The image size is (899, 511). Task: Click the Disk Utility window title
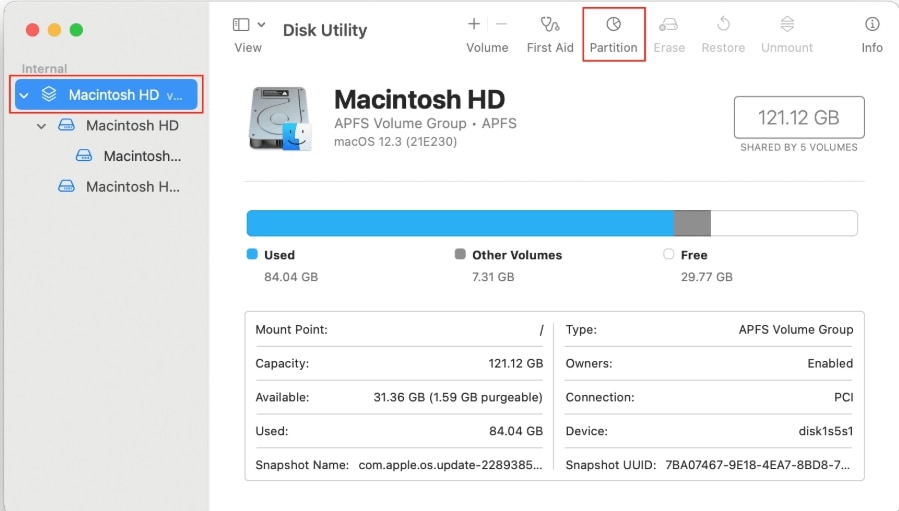[x=325, y=30]
